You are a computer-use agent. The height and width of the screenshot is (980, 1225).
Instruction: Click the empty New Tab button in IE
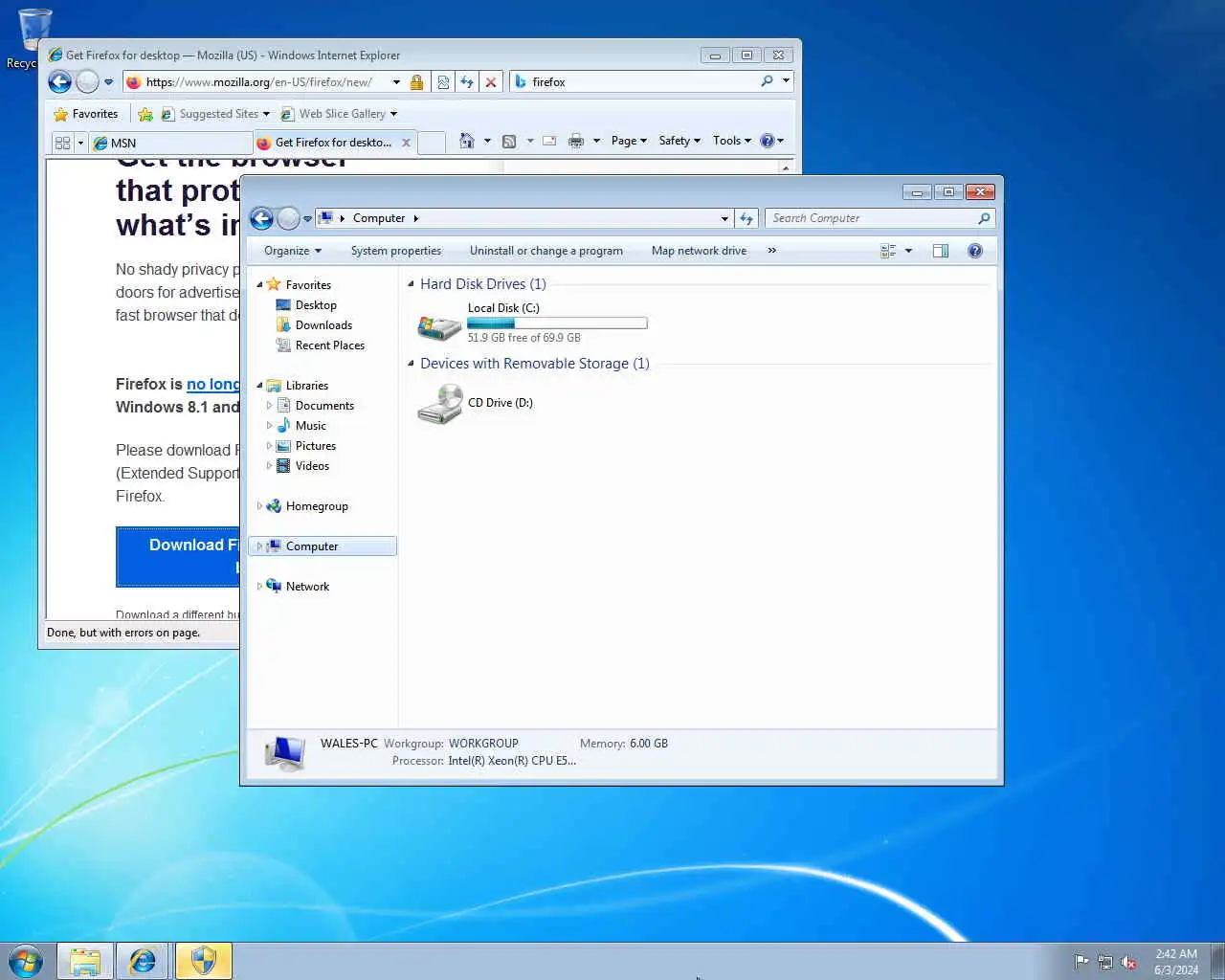432,143
